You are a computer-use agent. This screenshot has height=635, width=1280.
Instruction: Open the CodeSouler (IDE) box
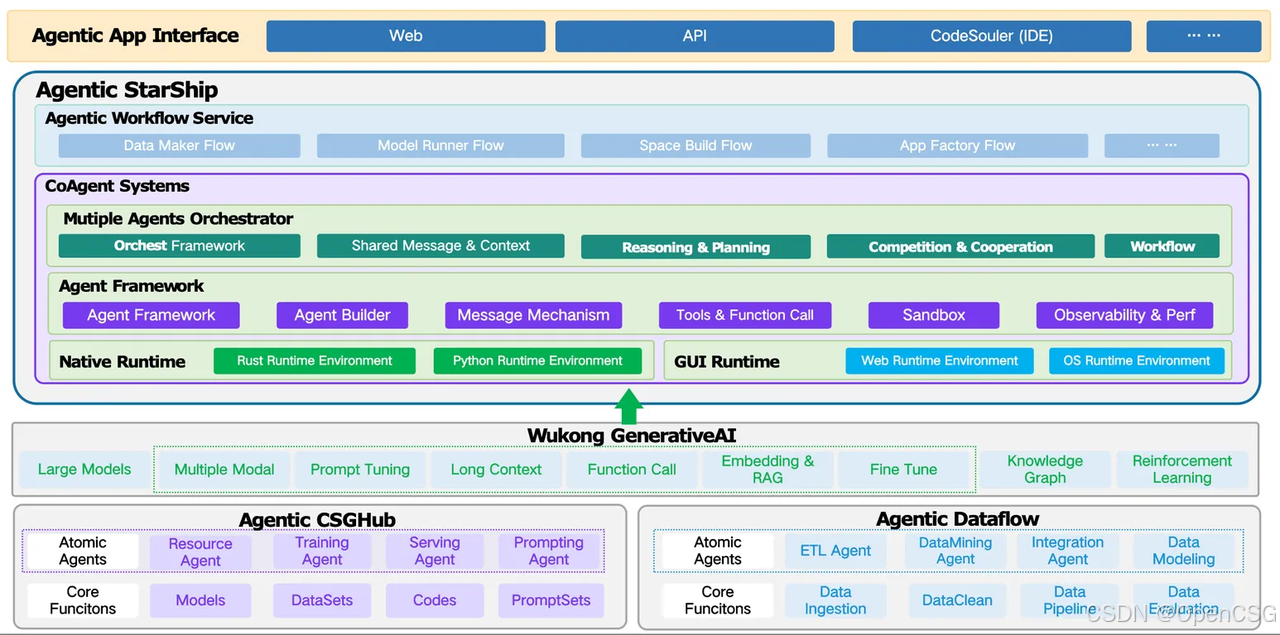tap(991, 36)
